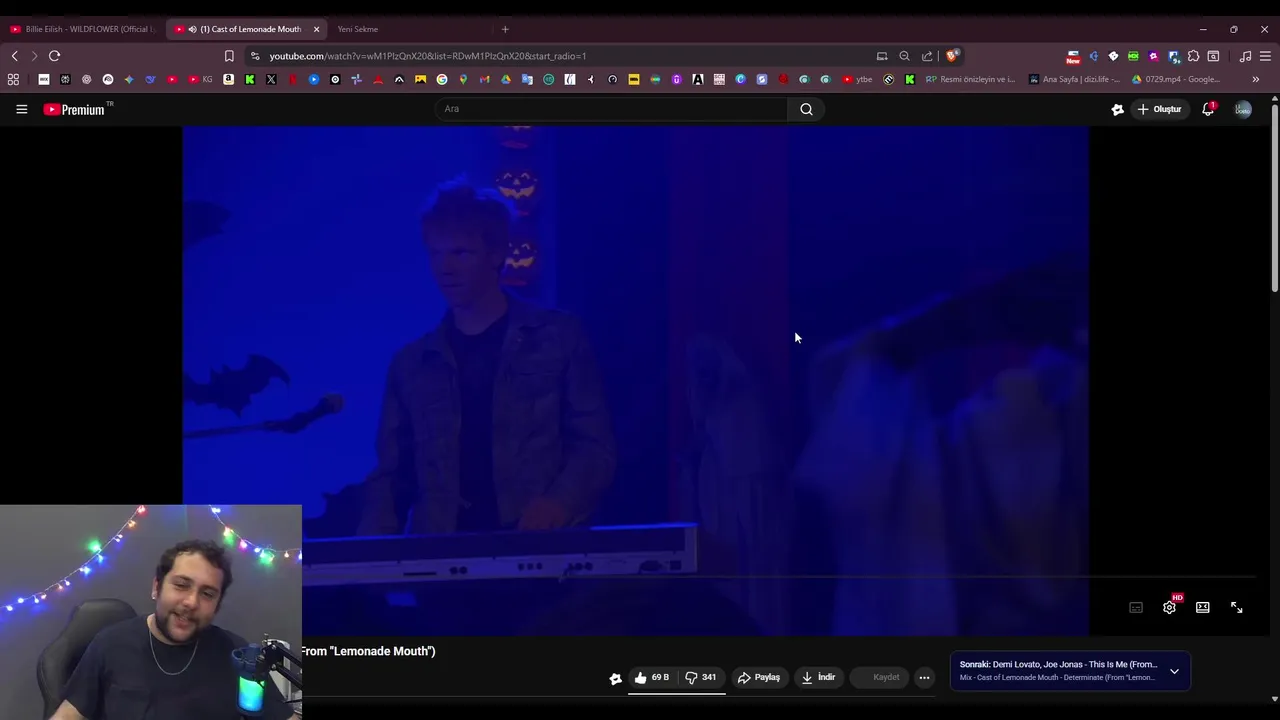Open the Ana Sayfa dizi.life bookmark
Viewport: 1280px width, 720px height.
1075,79
